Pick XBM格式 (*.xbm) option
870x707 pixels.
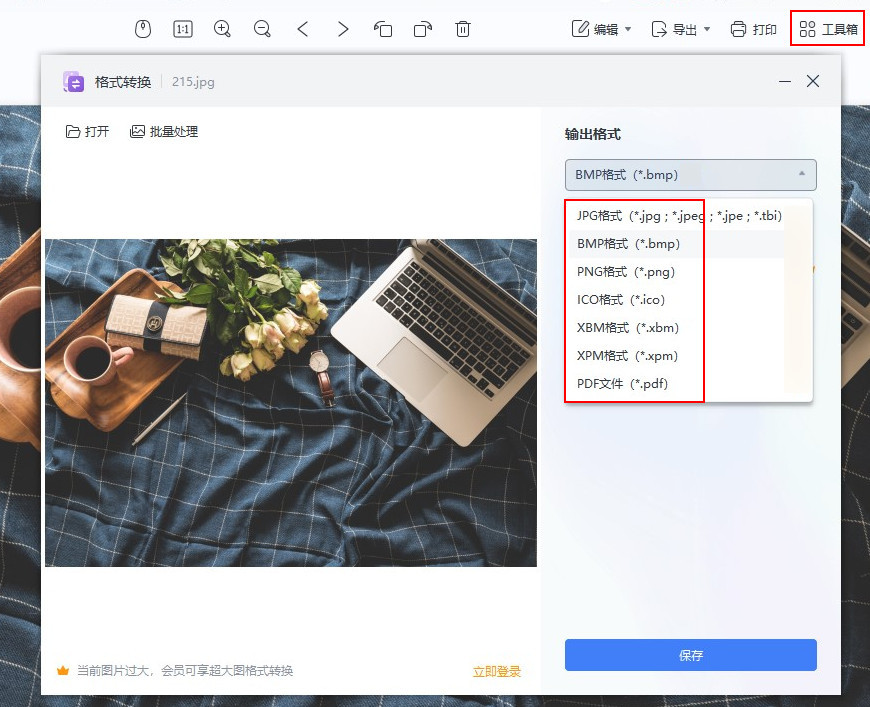click(676, 327)
